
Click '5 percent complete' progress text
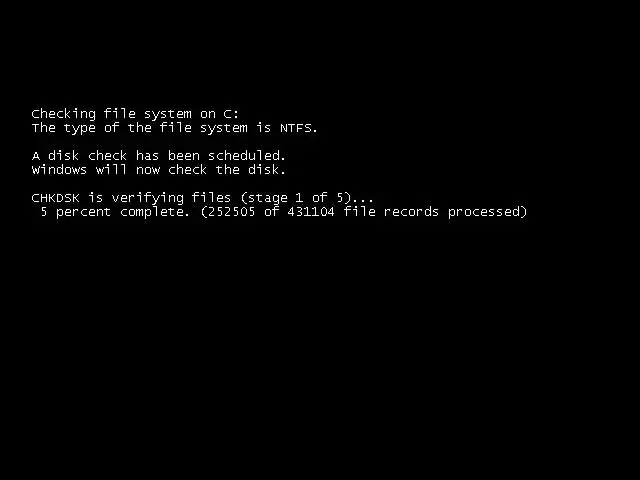pyautogui.click(x=115, y=212)
